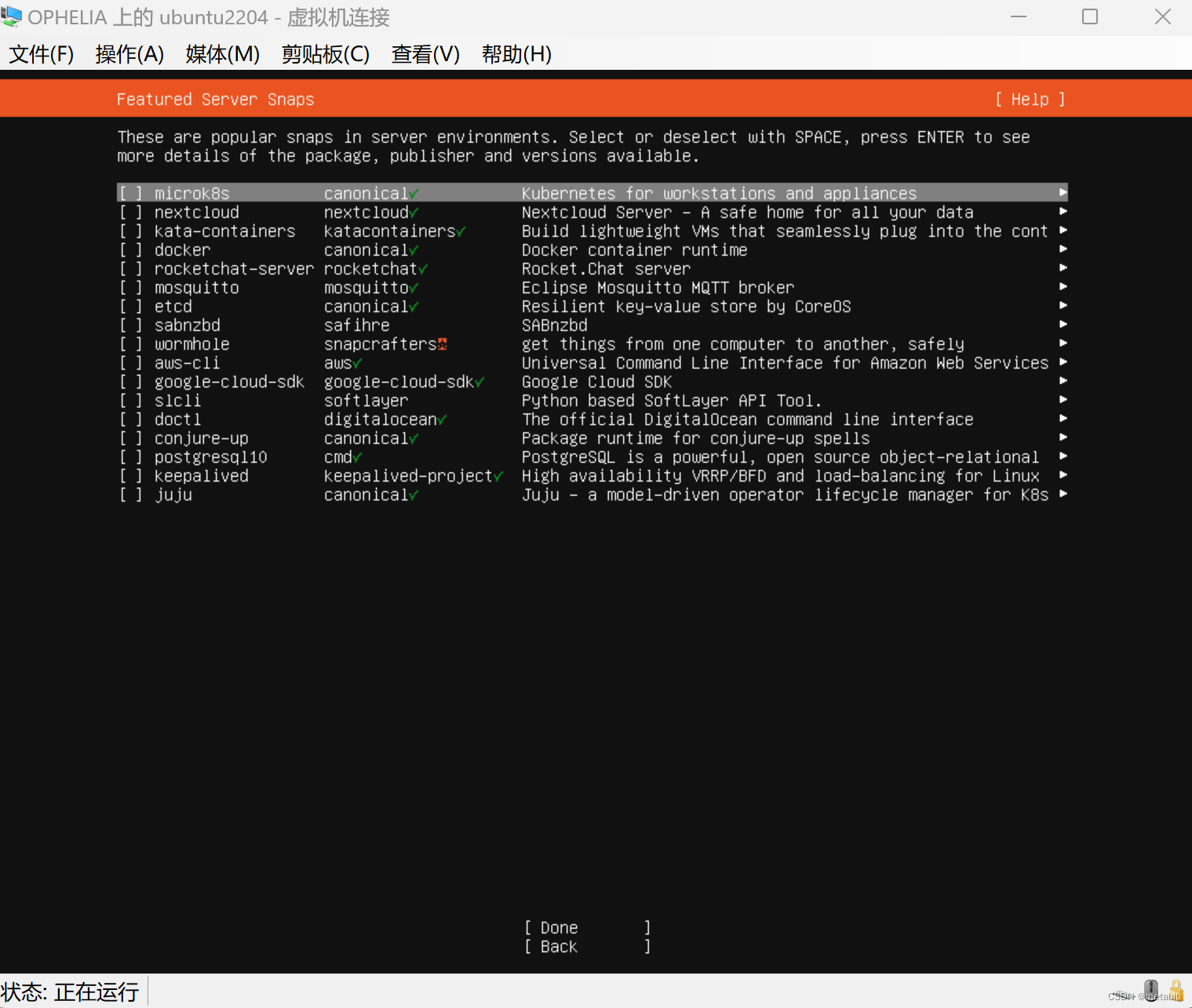Screen dimensions: 1192x1008
Task: Toggle the rocketchat-server checkbox
Action: pos(131,268)
